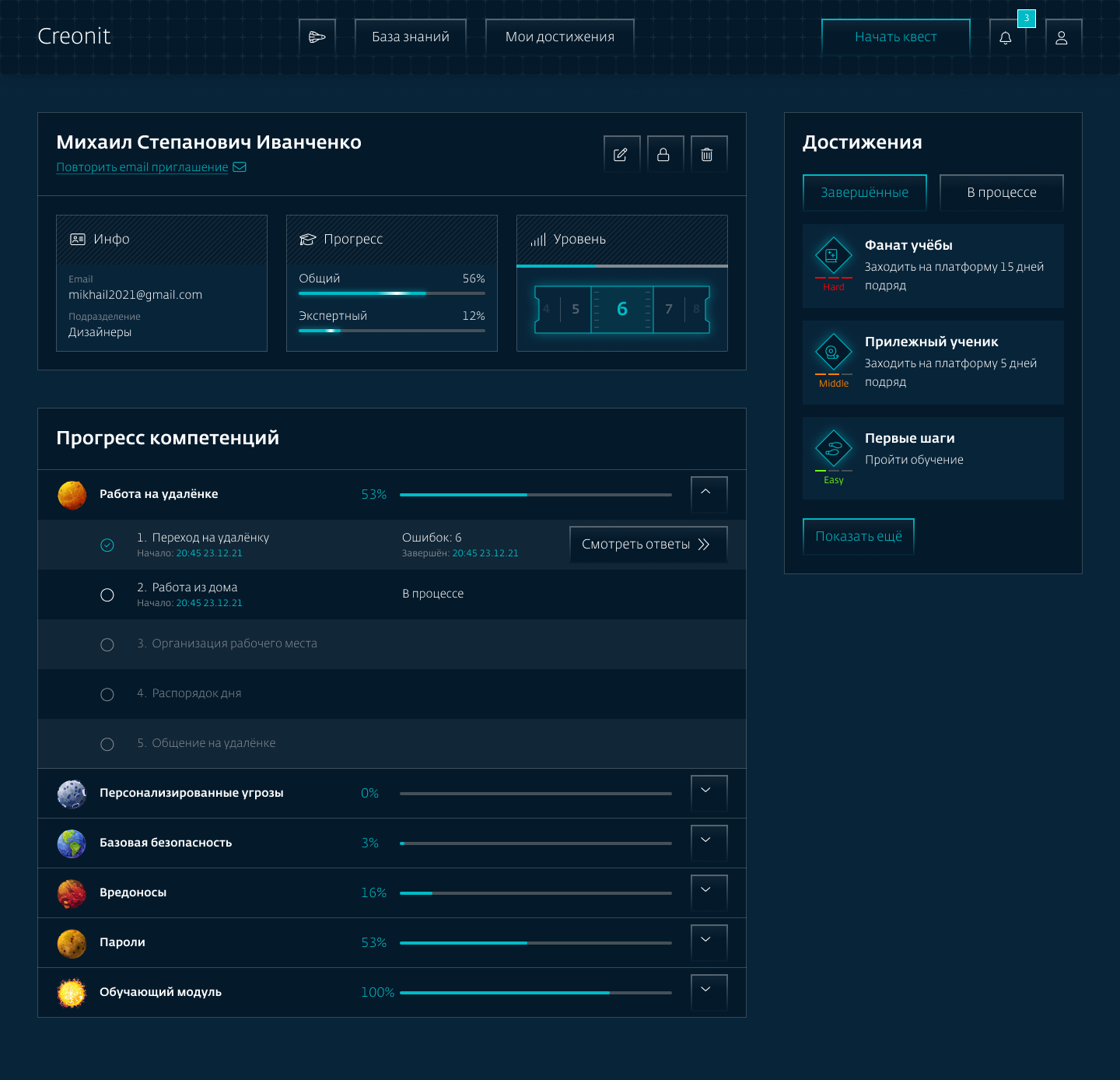Open the База знаний menu item
1120x1080 pixels.
coord(410,37)
